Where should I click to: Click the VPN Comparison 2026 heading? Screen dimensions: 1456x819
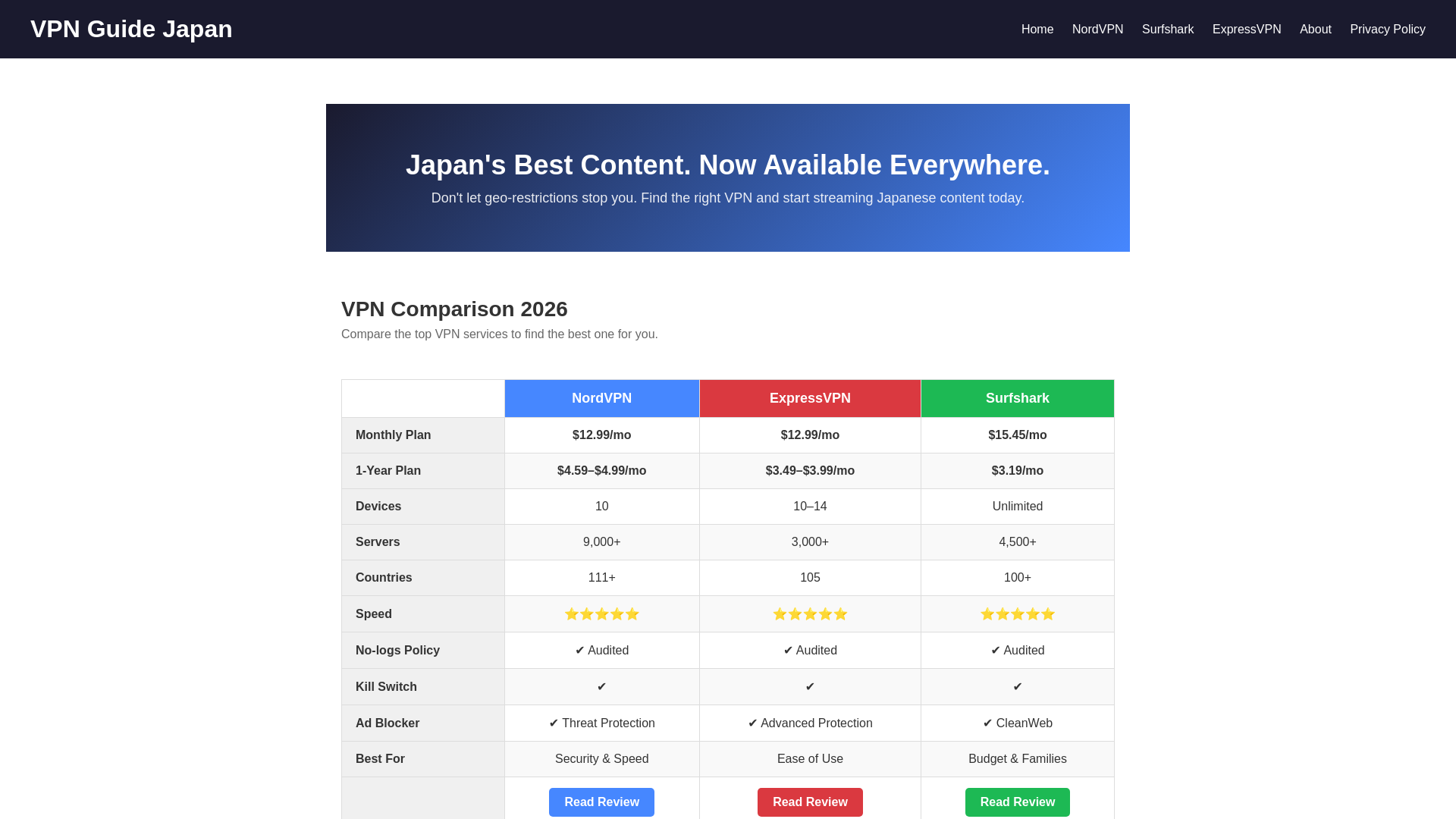(454, 309)
